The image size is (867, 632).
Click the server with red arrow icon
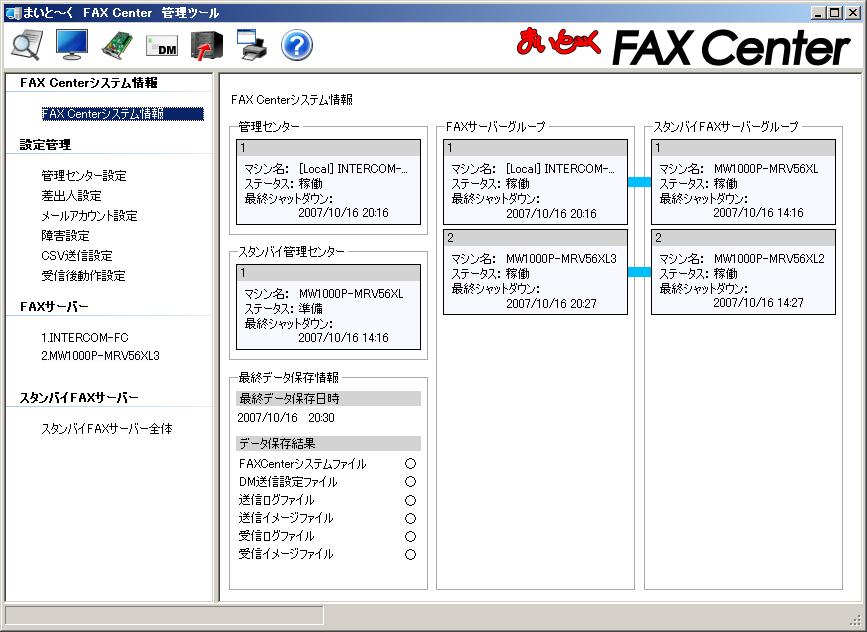click(x=207, y=45)
